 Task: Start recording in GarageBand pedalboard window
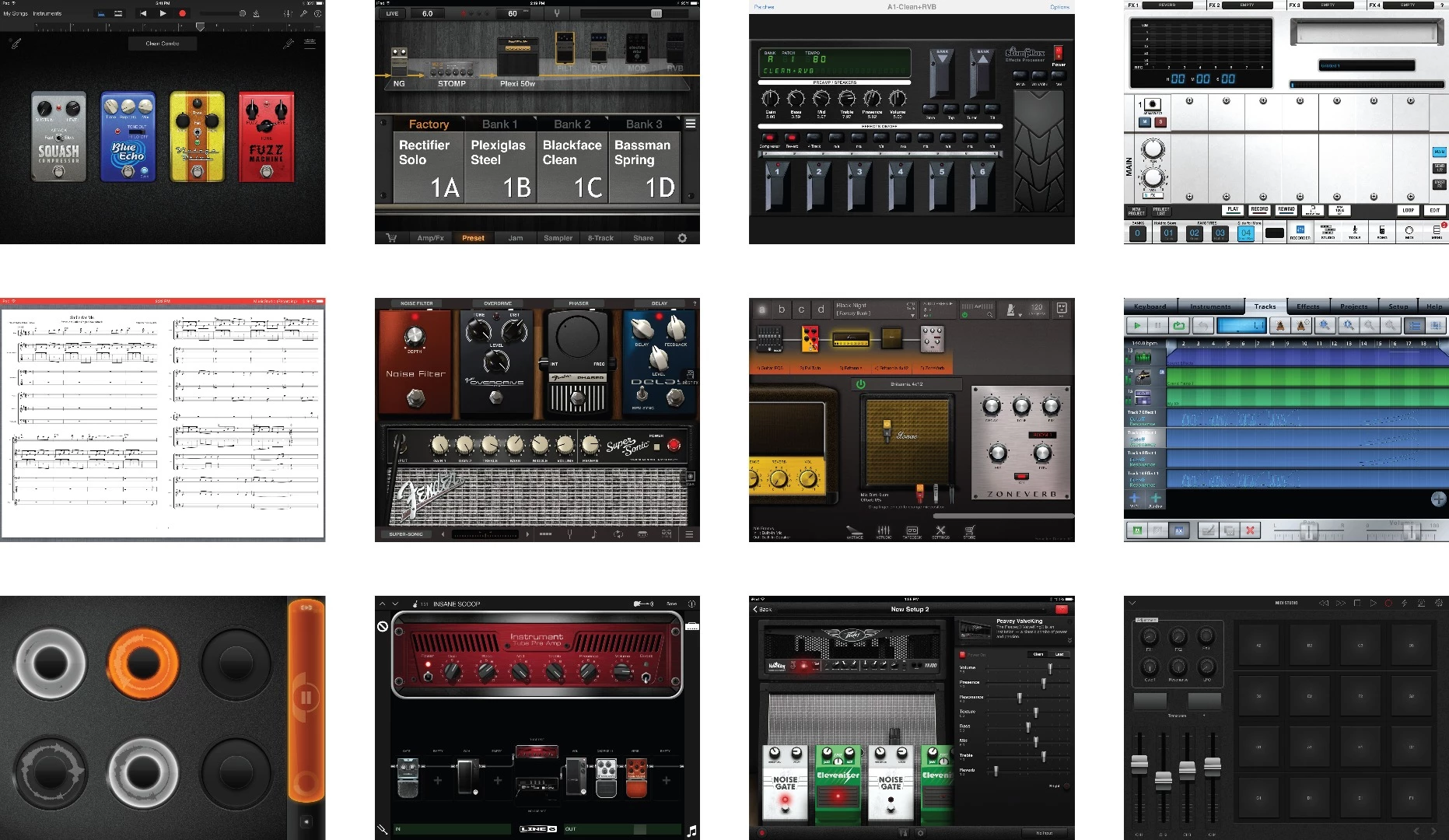[x=183, y=13]
